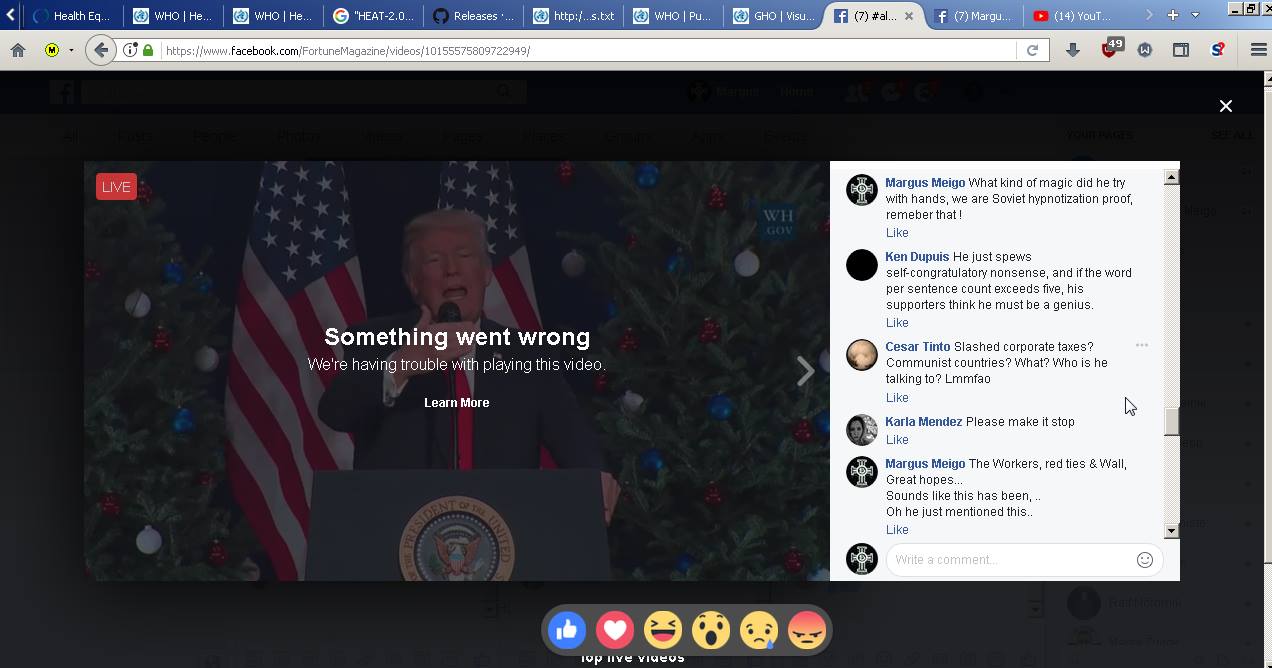Open a new tab with plus
Viewport: 1272px width, 668px height.
[1172, 15]
